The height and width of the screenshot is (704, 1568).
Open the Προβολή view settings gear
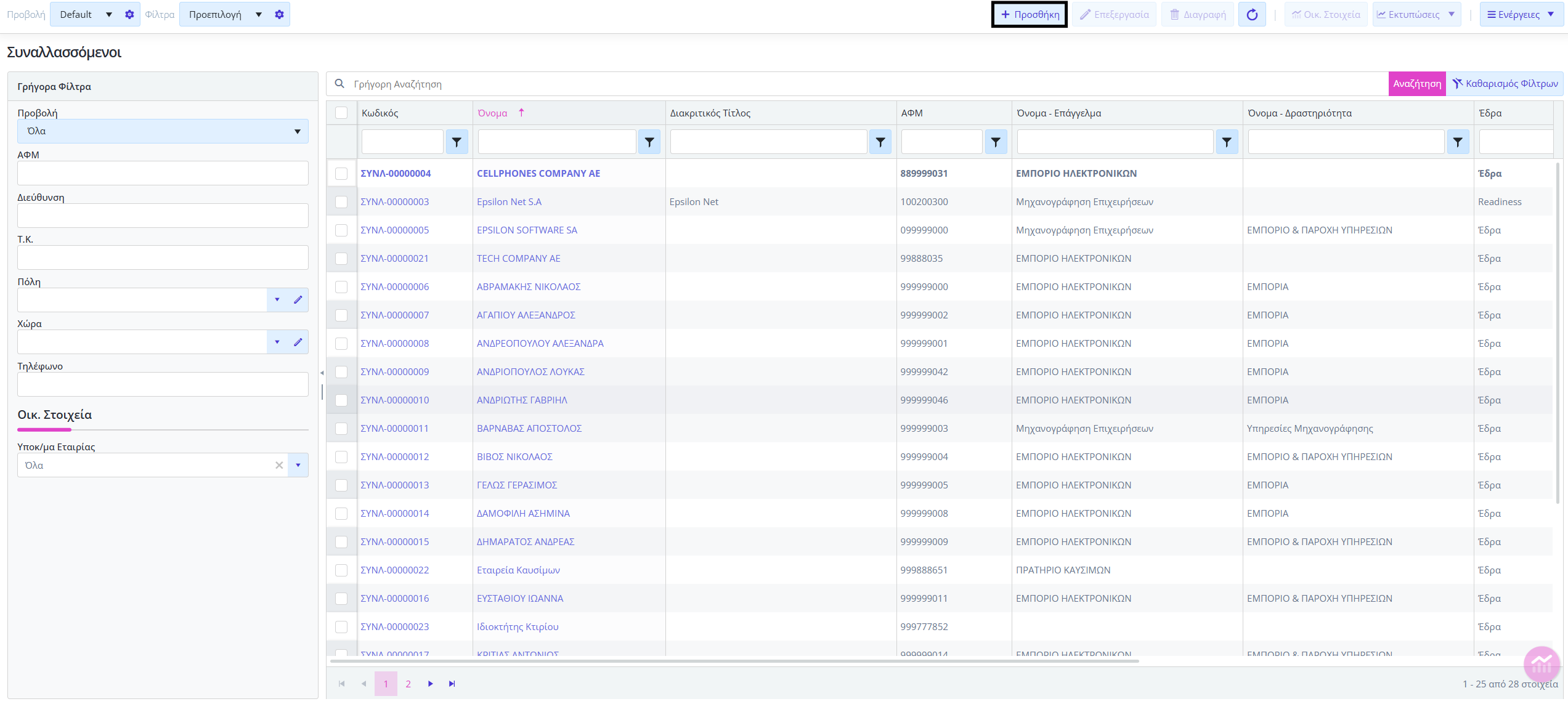tap(129, 14)
